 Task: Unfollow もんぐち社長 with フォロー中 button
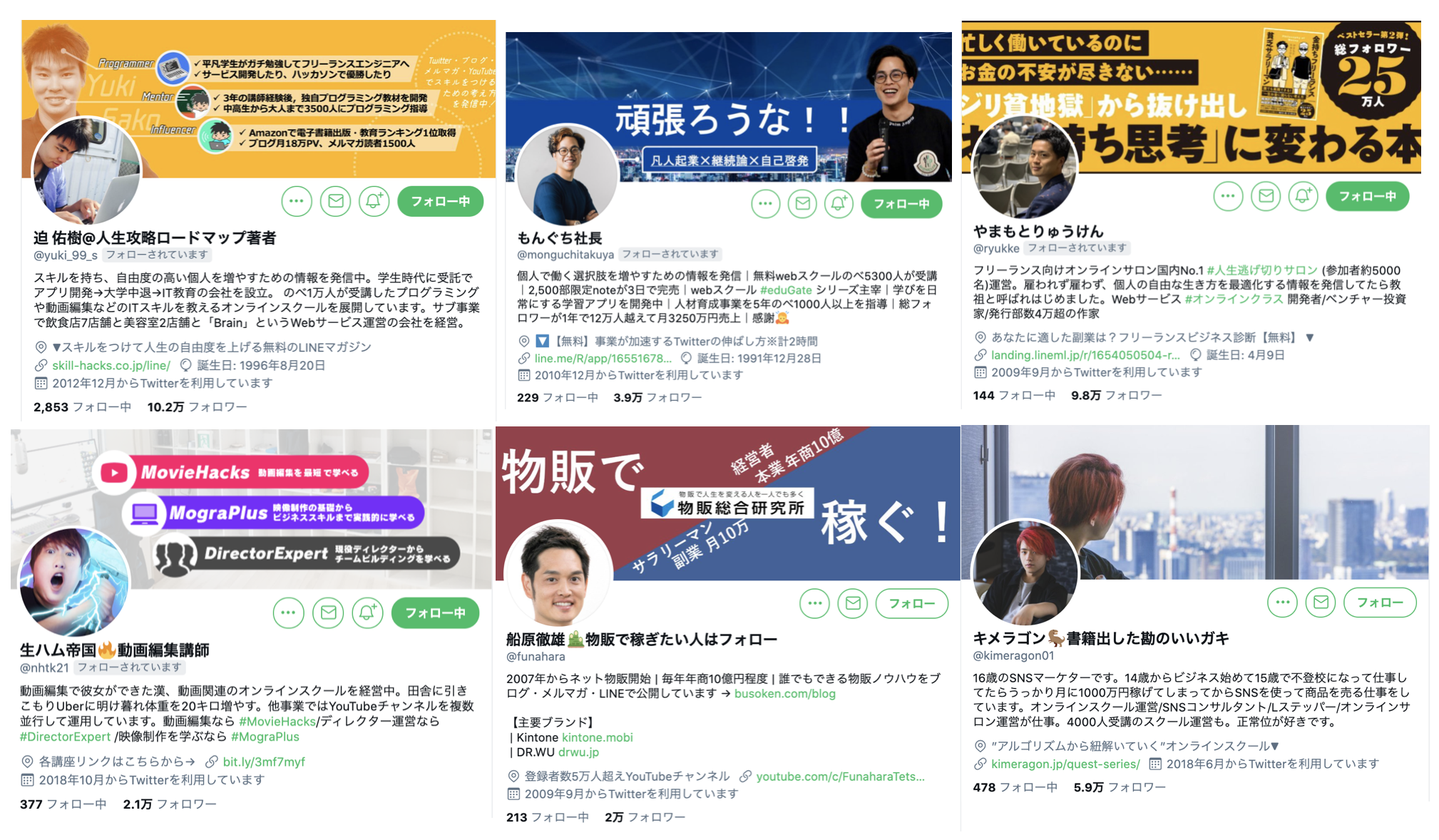[901, 204]
